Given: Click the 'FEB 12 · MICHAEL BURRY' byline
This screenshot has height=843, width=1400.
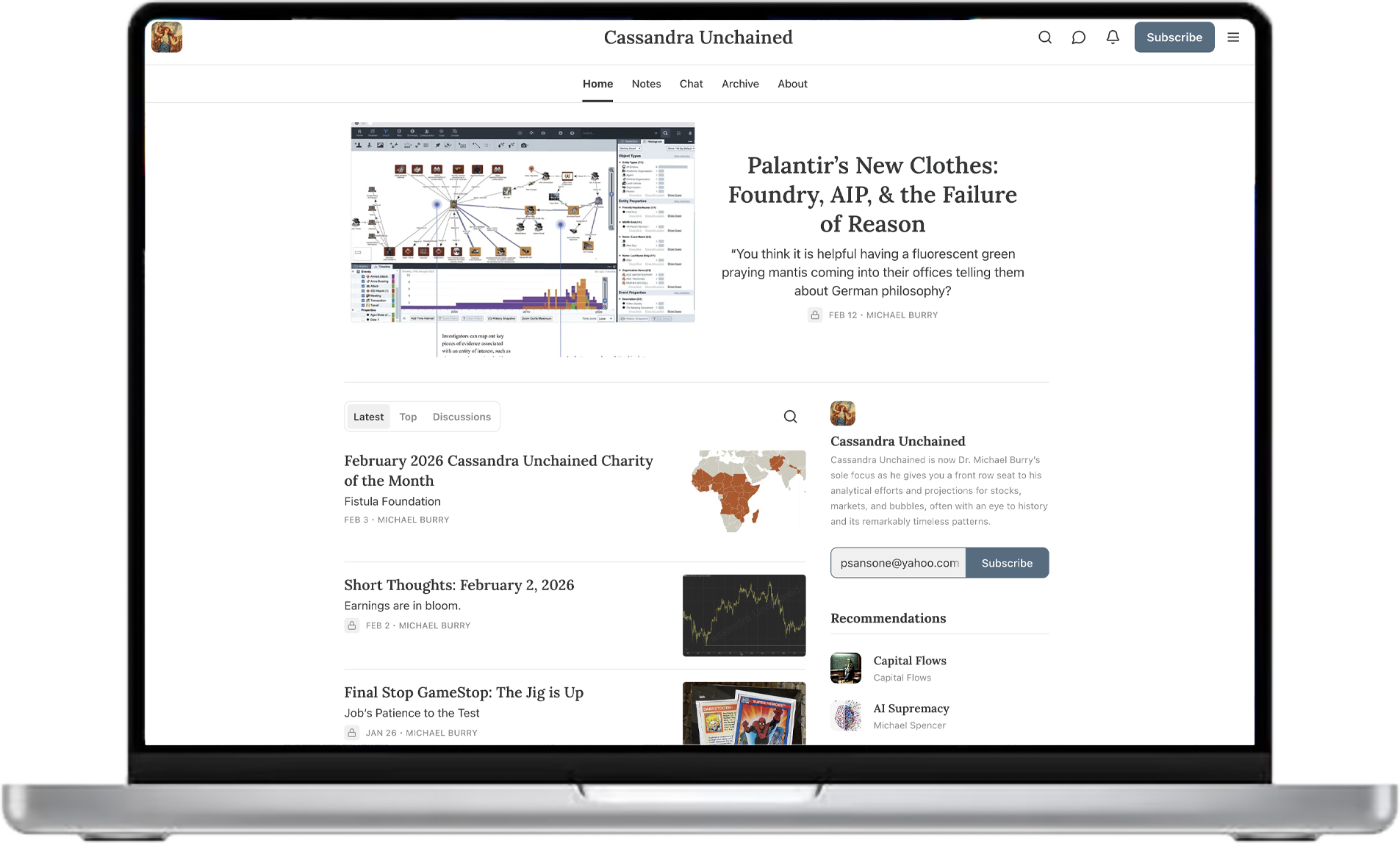Looking at the screenshot, I should pyautogui.click(x=883, y=315).
